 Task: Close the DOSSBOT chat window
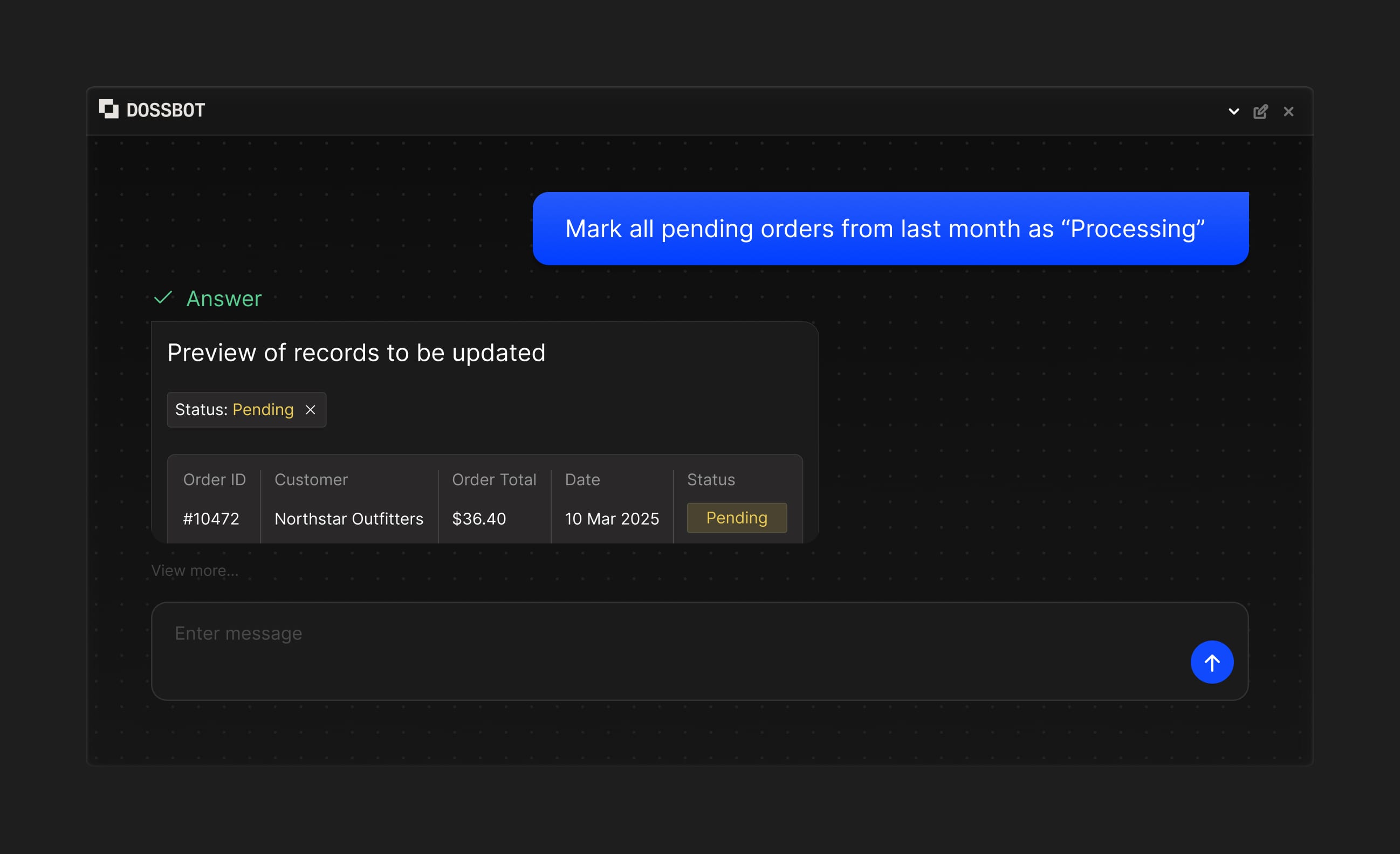[1288, 112]
